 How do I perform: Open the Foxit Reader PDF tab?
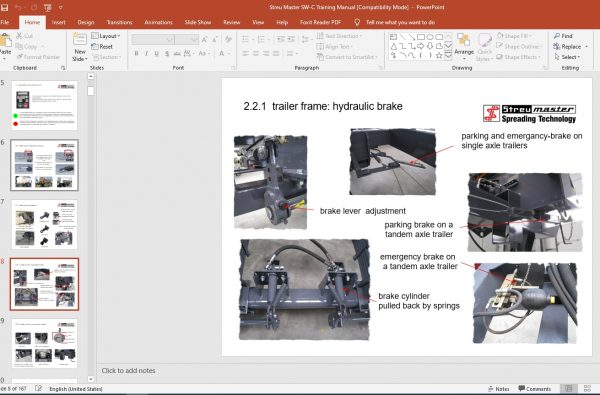tap(320, 22)
